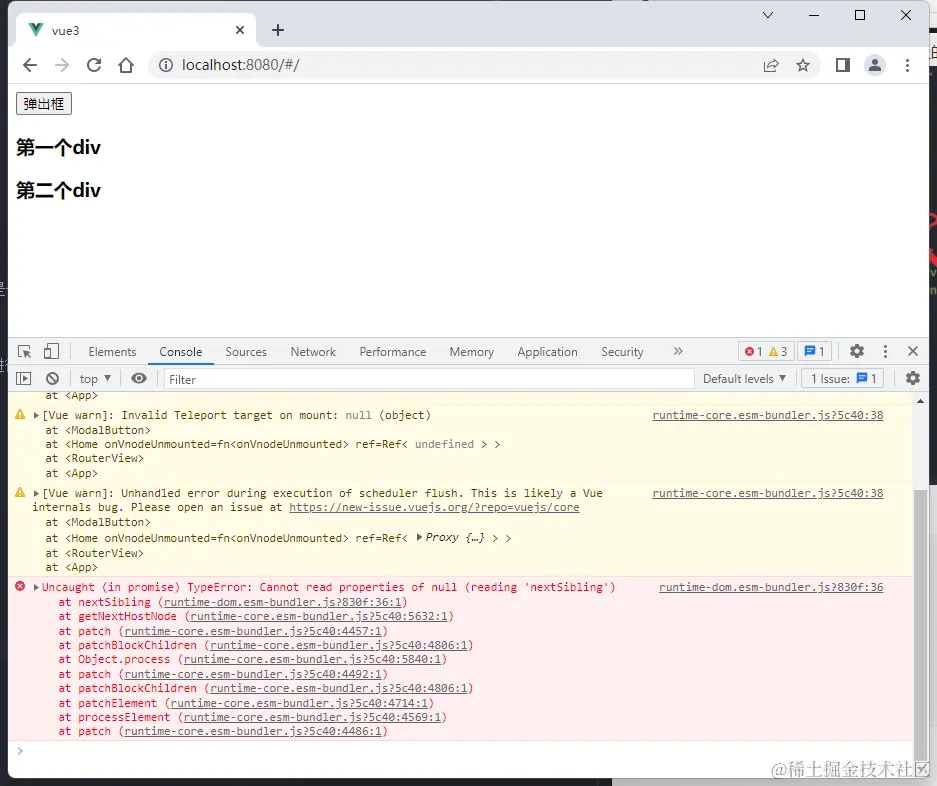Clear the console

tap(53, 378)
